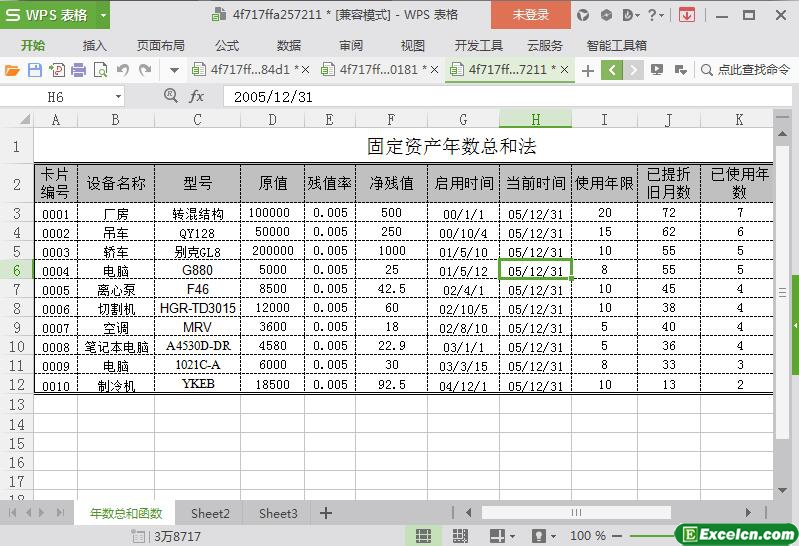Open the help question mark dropdown
799x546 pixels.
pyautogui.click(x=655, y=15)
